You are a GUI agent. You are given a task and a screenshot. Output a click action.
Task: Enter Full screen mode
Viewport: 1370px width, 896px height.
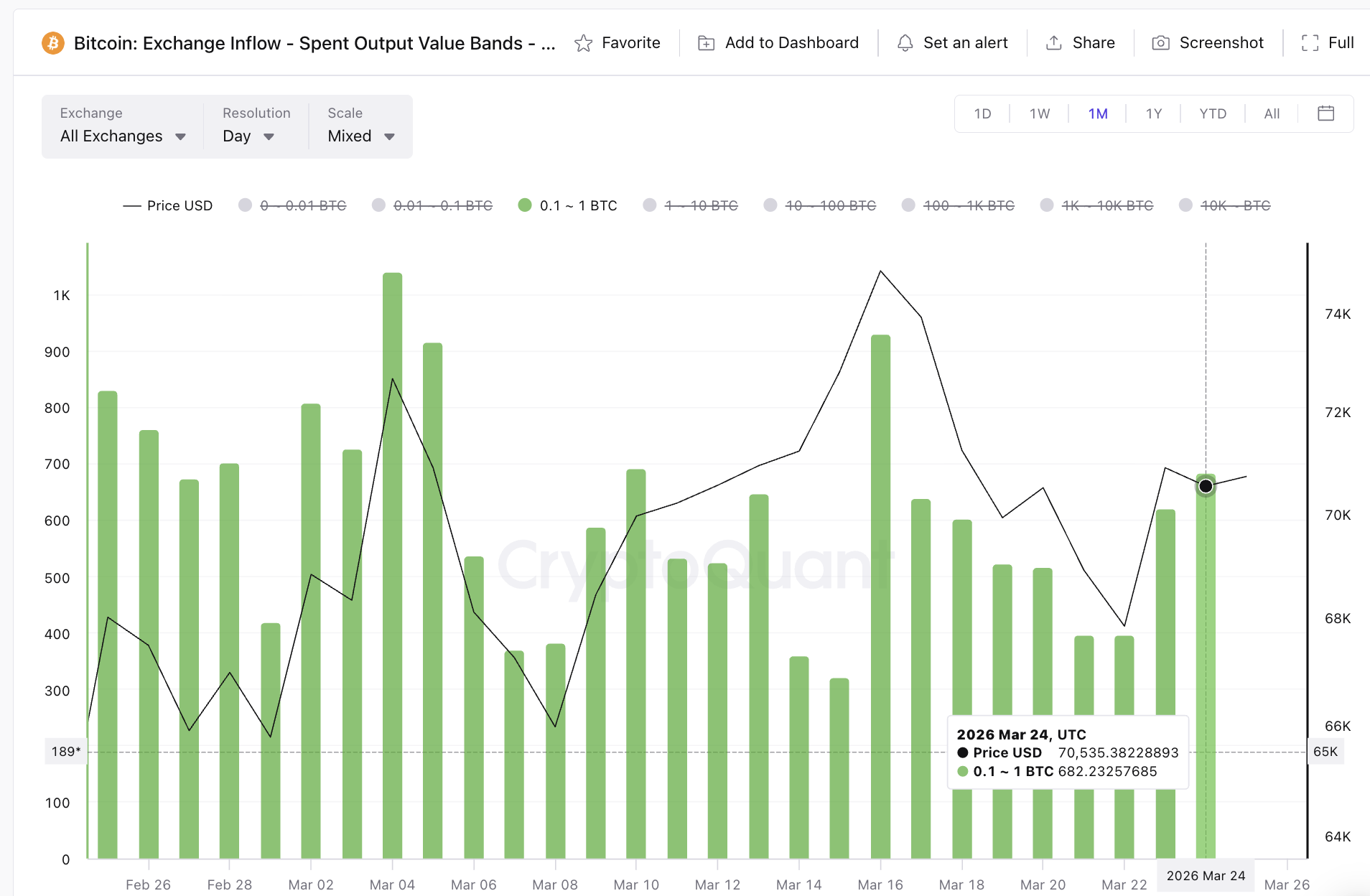(x=1311, y=42)
